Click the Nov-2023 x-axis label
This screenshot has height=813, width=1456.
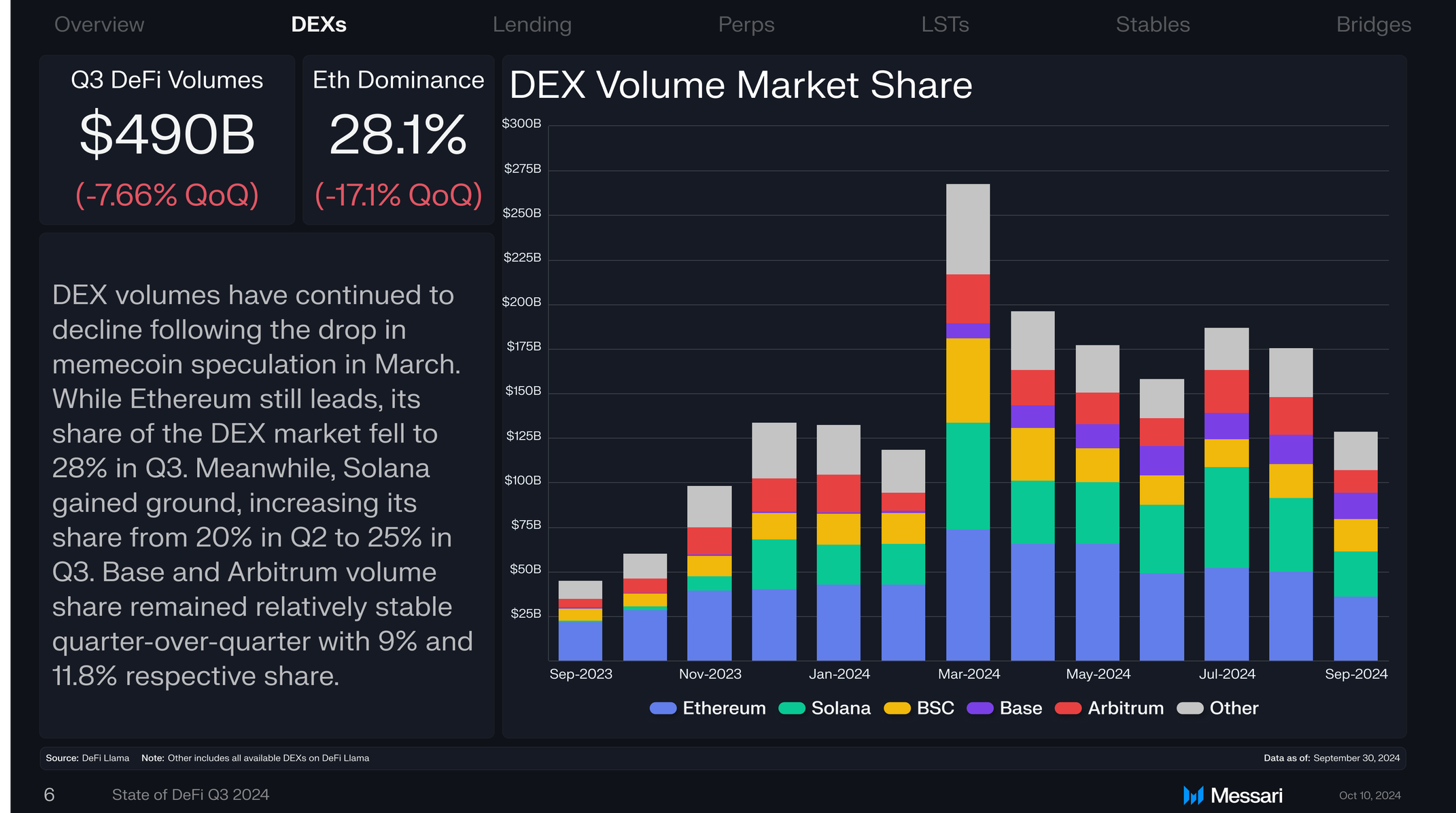[710, 674]
